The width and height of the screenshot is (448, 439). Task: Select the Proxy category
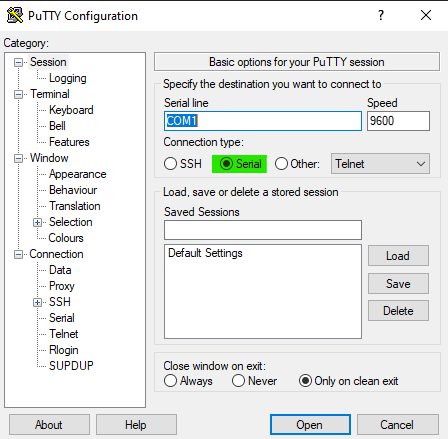pyautogui.click(x=62, y=286)
